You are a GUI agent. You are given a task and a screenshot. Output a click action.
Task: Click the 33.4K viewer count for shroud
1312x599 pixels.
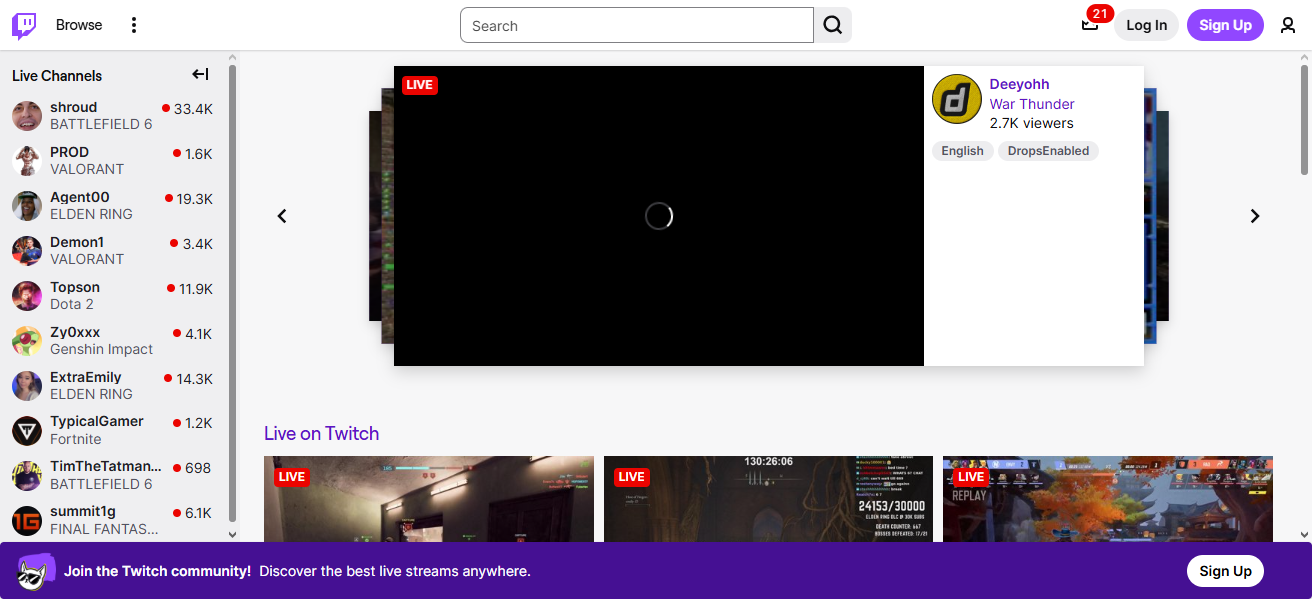tap(193, 109)
